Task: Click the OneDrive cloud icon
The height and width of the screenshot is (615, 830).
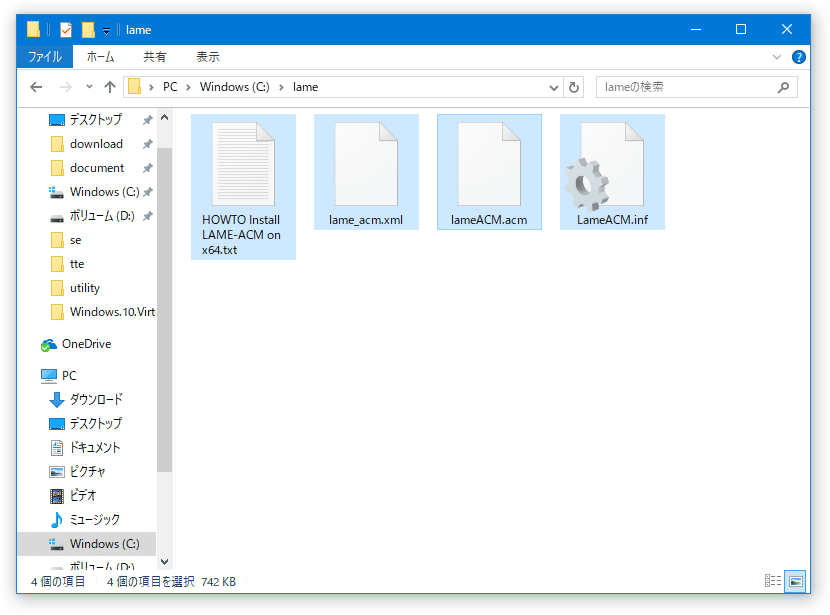Action: click(49, 345)
